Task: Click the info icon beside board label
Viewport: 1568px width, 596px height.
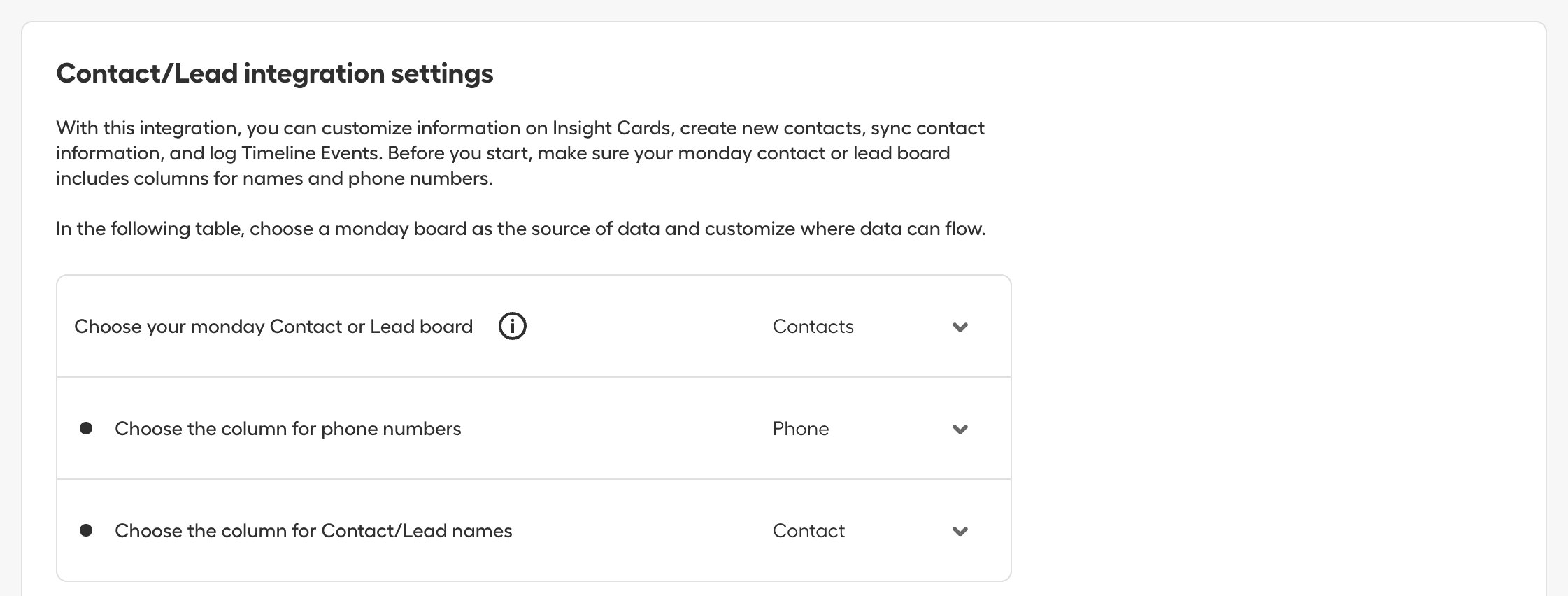Action: pos(512,327)
